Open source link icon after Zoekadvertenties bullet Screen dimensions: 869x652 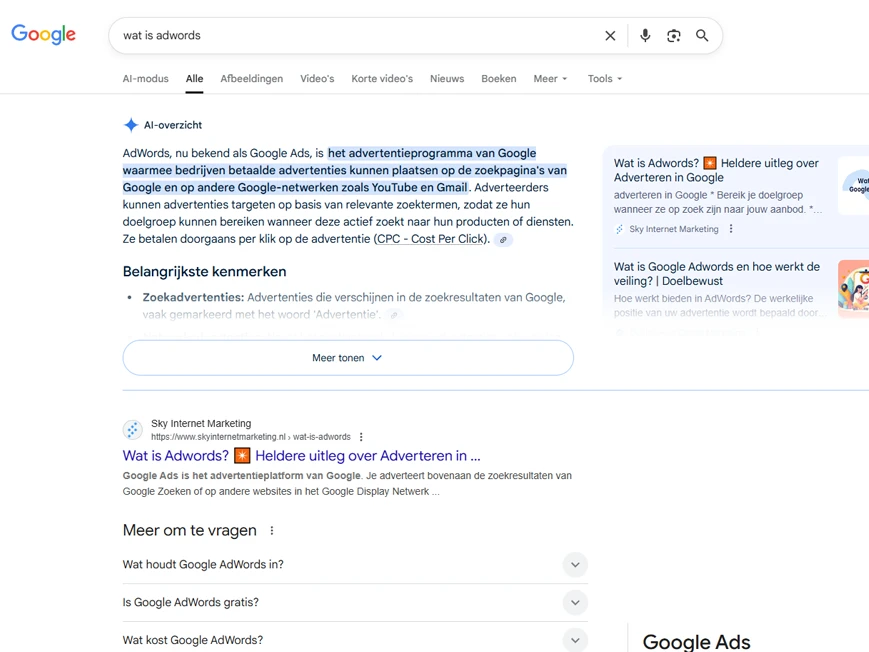coord(394,315)
